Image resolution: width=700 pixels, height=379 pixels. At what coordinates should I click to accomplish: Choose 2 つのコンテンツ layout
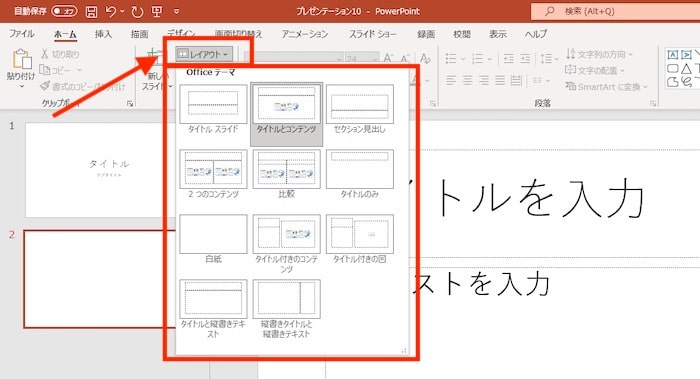(213, 175)
